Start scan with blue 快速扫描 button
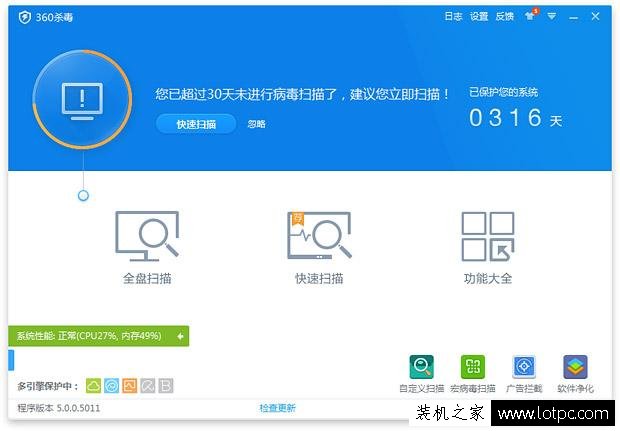 [x=196, y=124]
